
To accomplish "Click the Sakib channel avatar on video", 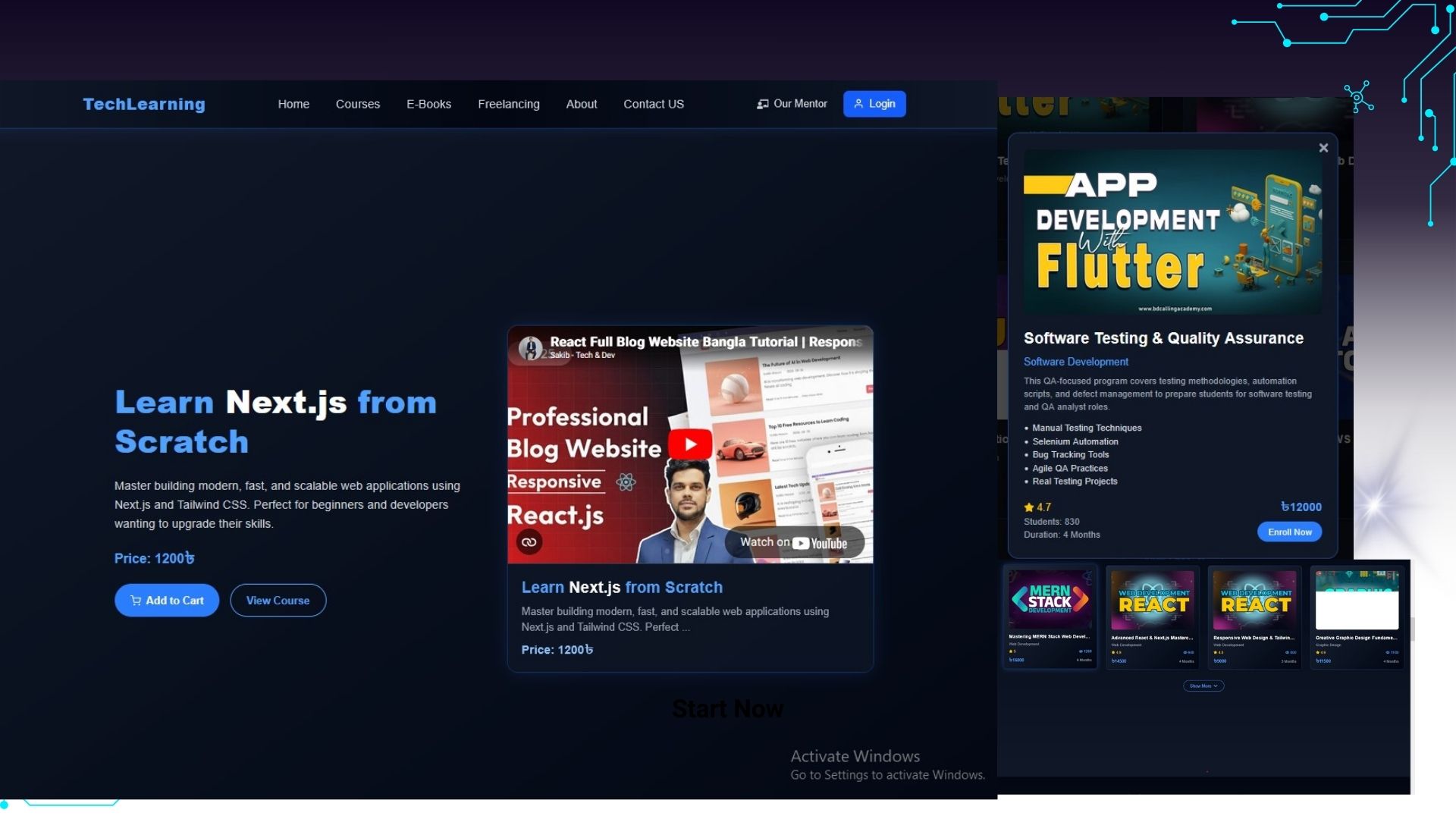I will [530, 348].
